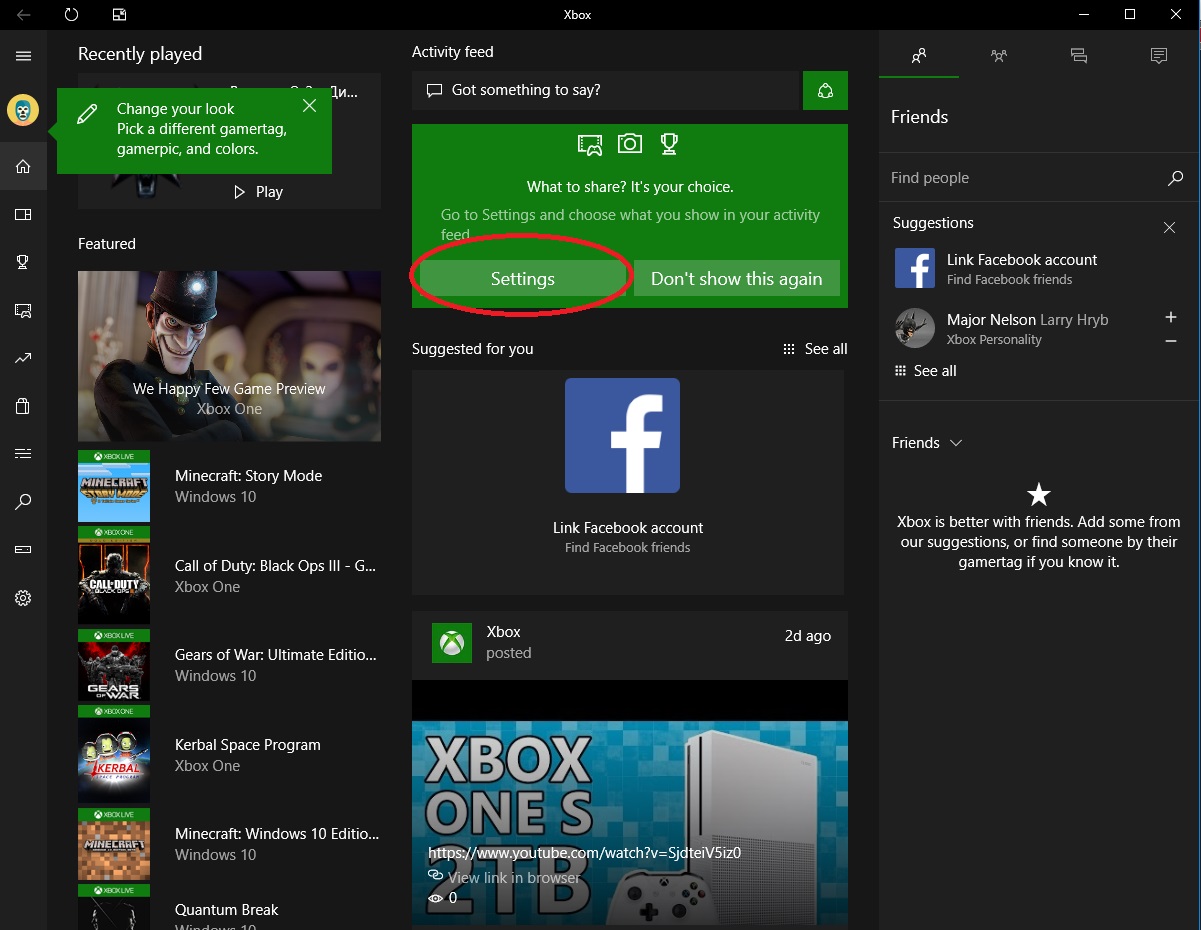Open the profile gamerpic avatar
Screen dimensions: 1201x930
coord(23,110)
